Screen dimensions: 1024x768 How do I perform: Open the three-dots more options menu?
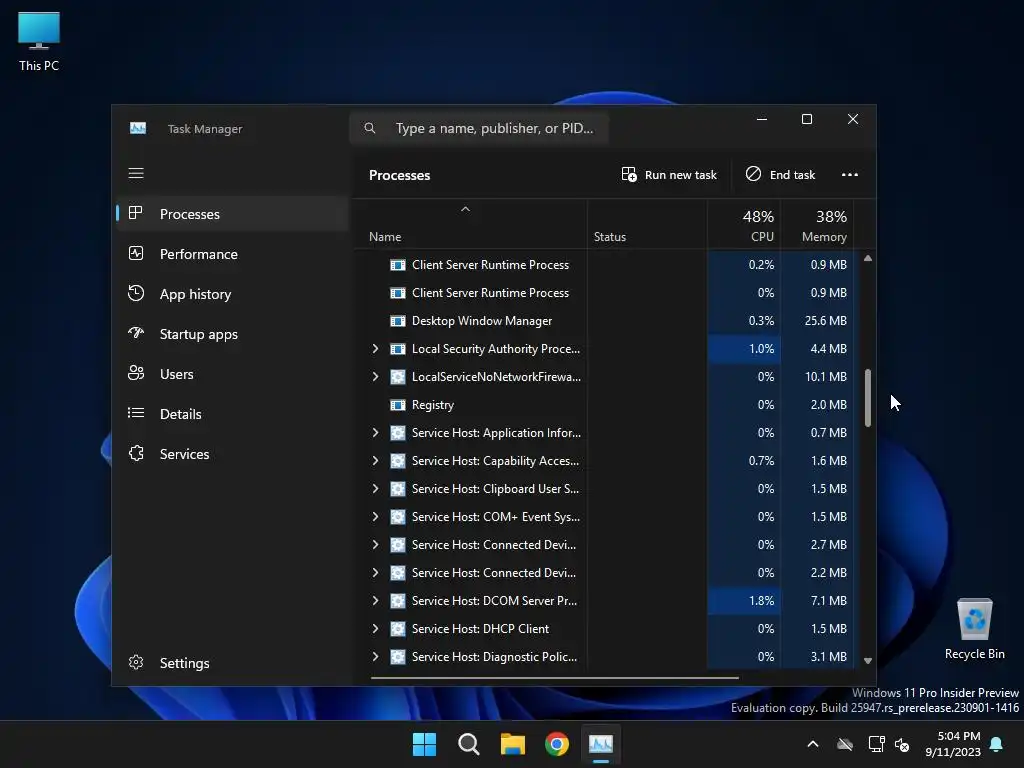tap(850, 174)
